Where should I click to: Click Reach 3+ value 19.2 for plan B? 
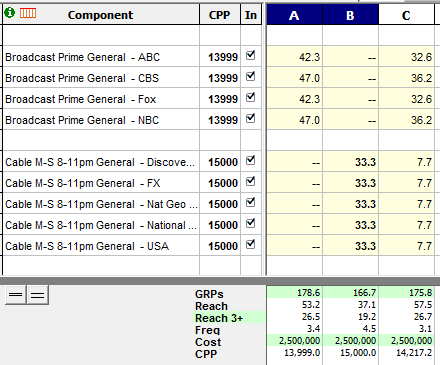[367, 317]
